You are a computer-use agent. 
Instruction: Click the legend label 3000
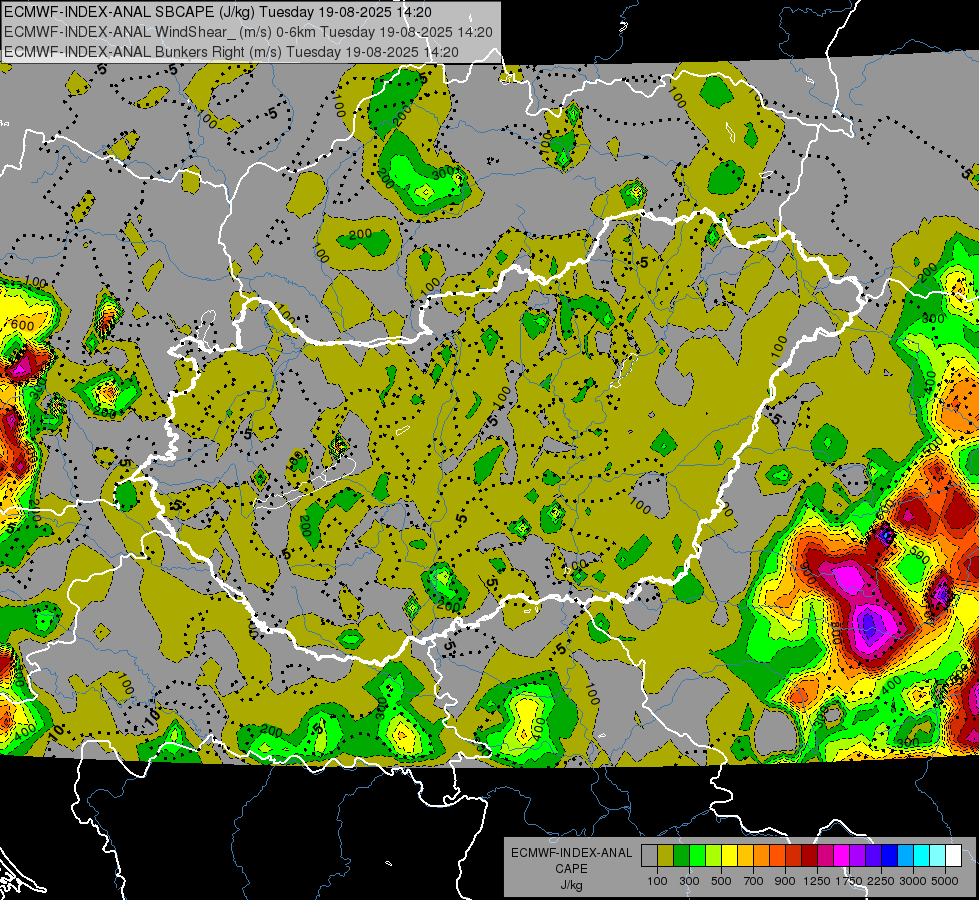pyautogui.click(x=913, y=881)
